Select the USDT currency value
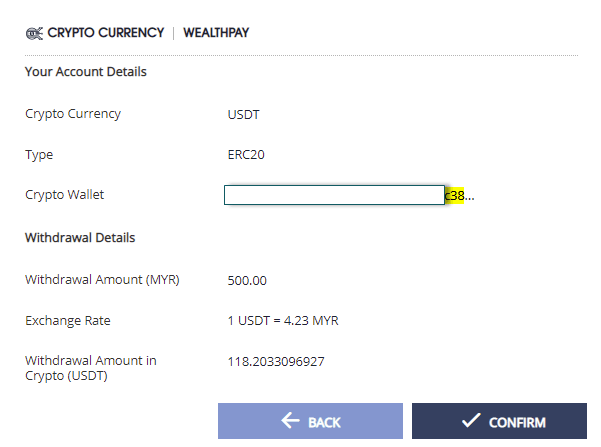The width and height of the screenshot is (601, 447). [x=245, y=115]
